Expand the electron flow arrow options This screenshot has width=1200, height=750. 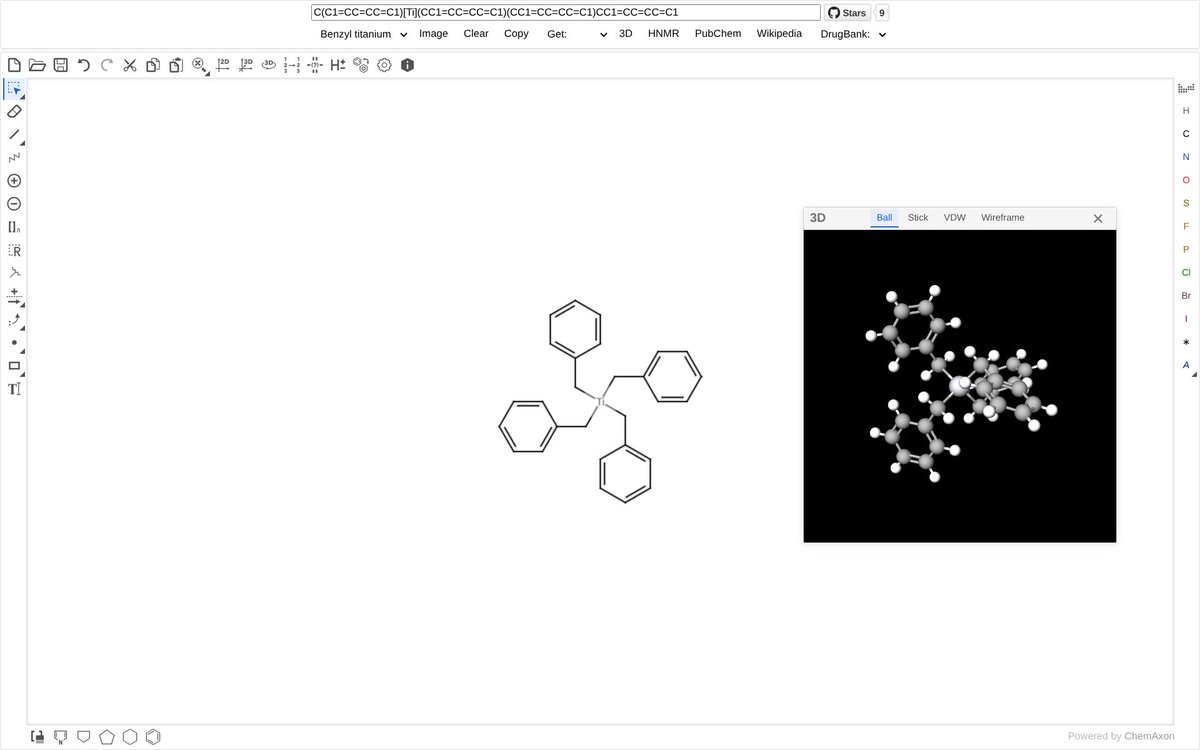pos(23,328)
